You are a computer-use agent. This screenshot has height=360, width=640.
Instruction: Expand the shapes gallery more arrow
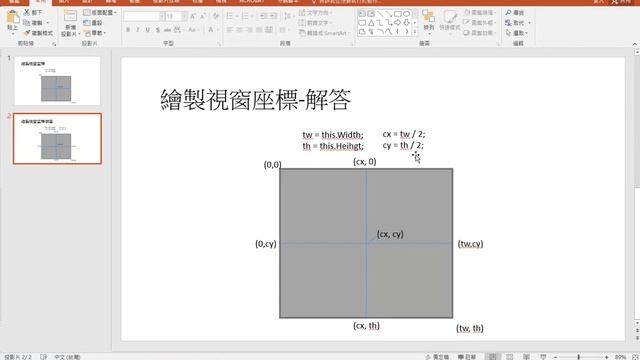(x=415, y=32)
